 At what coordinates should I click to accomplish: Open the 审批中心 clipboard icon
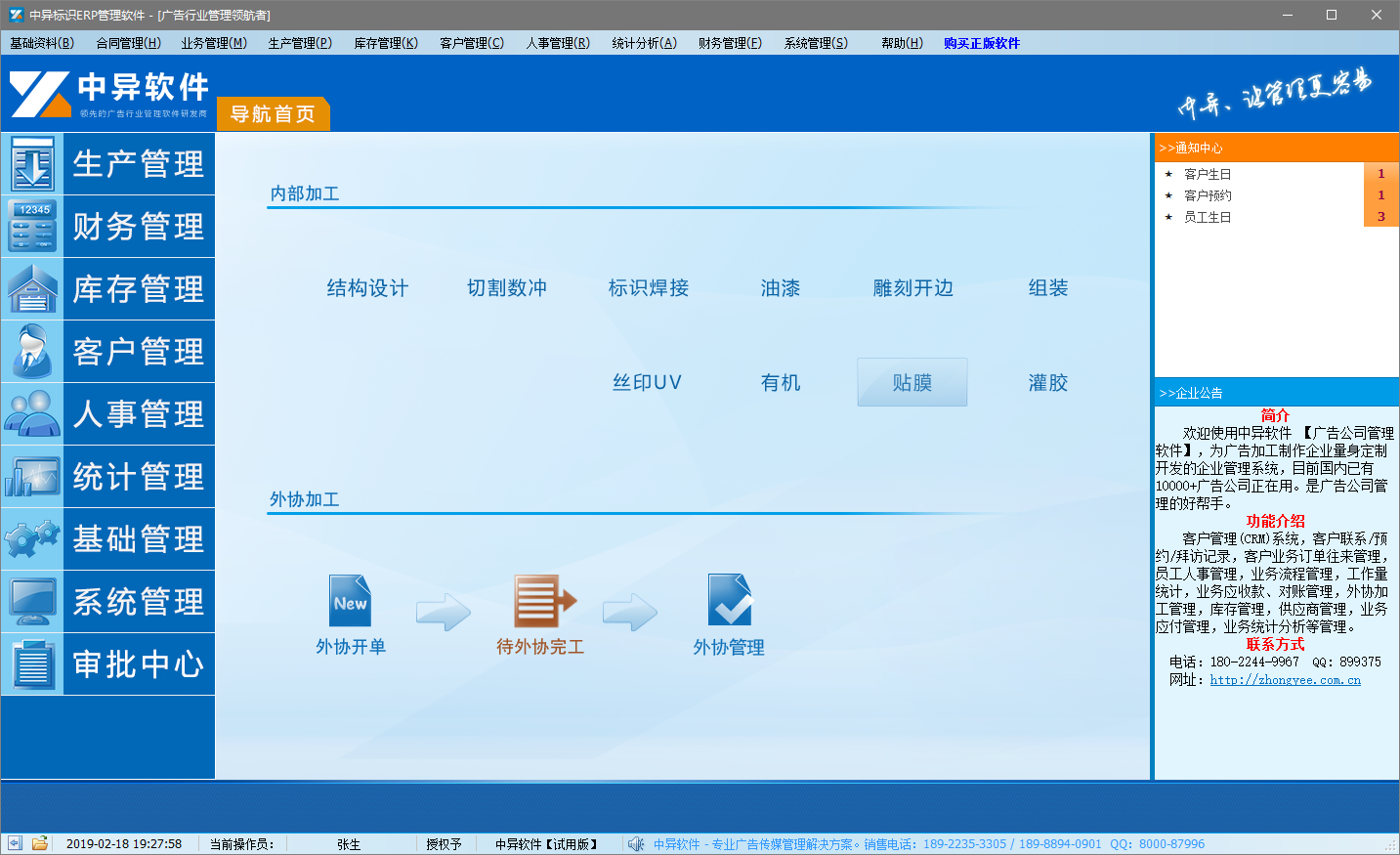pos(32,664)
